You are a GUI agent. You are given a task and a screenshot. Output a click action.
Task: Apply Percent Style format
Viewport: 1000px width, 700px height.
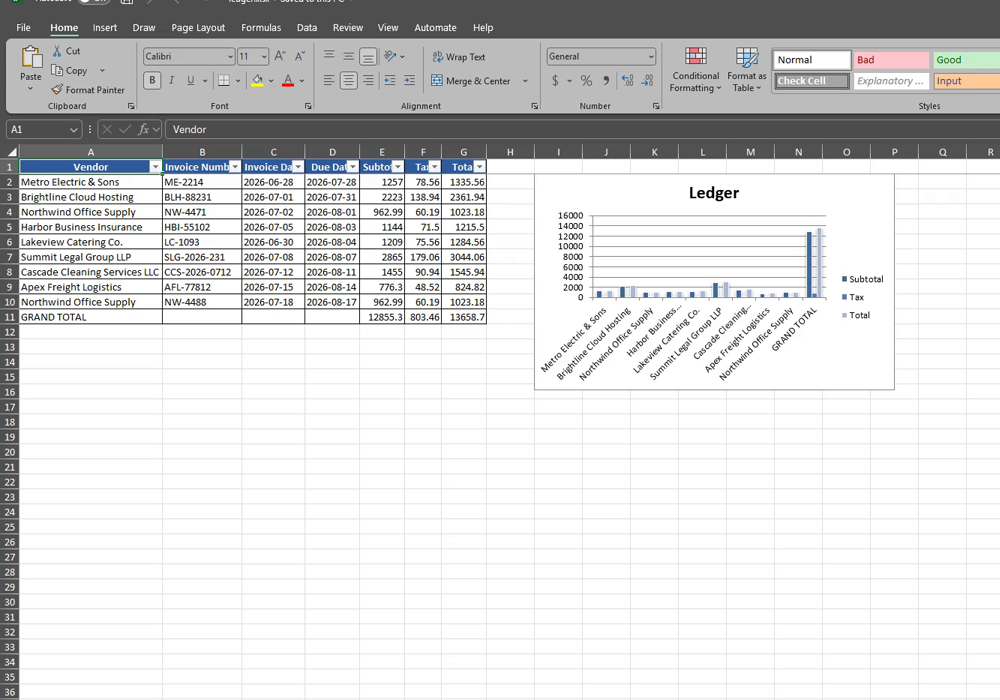pos(586,80)
